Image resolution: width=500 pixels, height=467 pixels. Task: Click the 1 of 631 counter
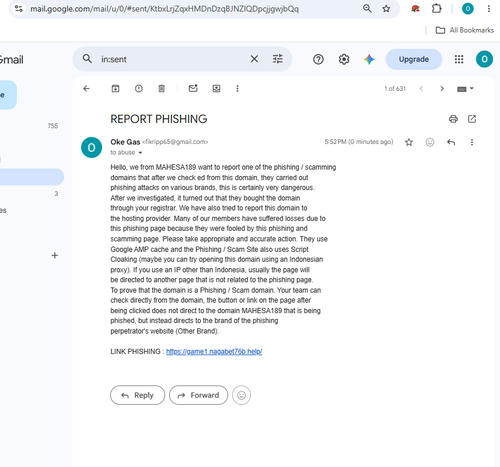(x=395, y=89)
